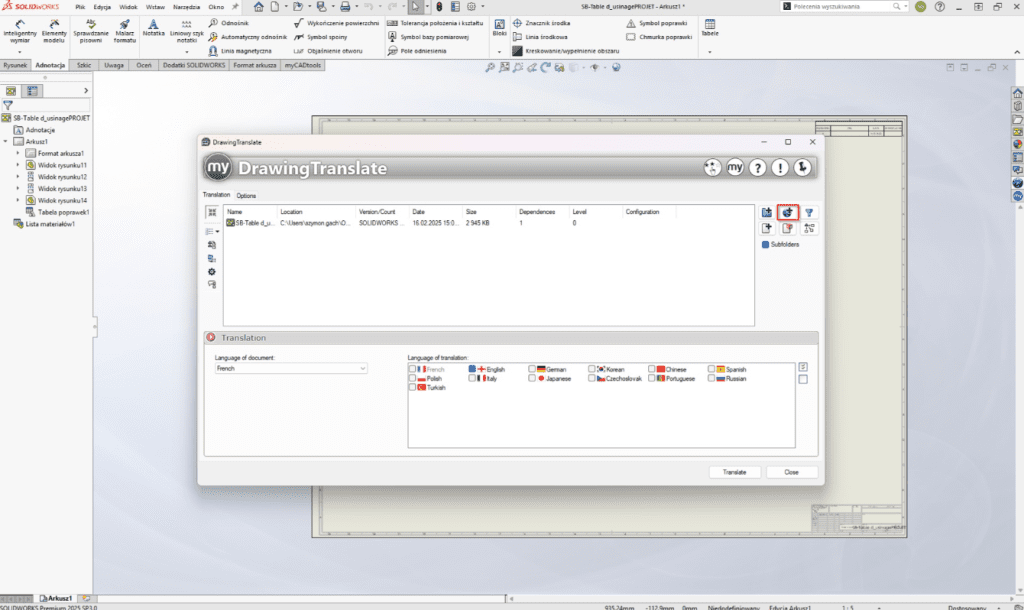Switch to the Szkic ribbon tab
This screenshot has width=1024, height=610.
pos(84,65)
